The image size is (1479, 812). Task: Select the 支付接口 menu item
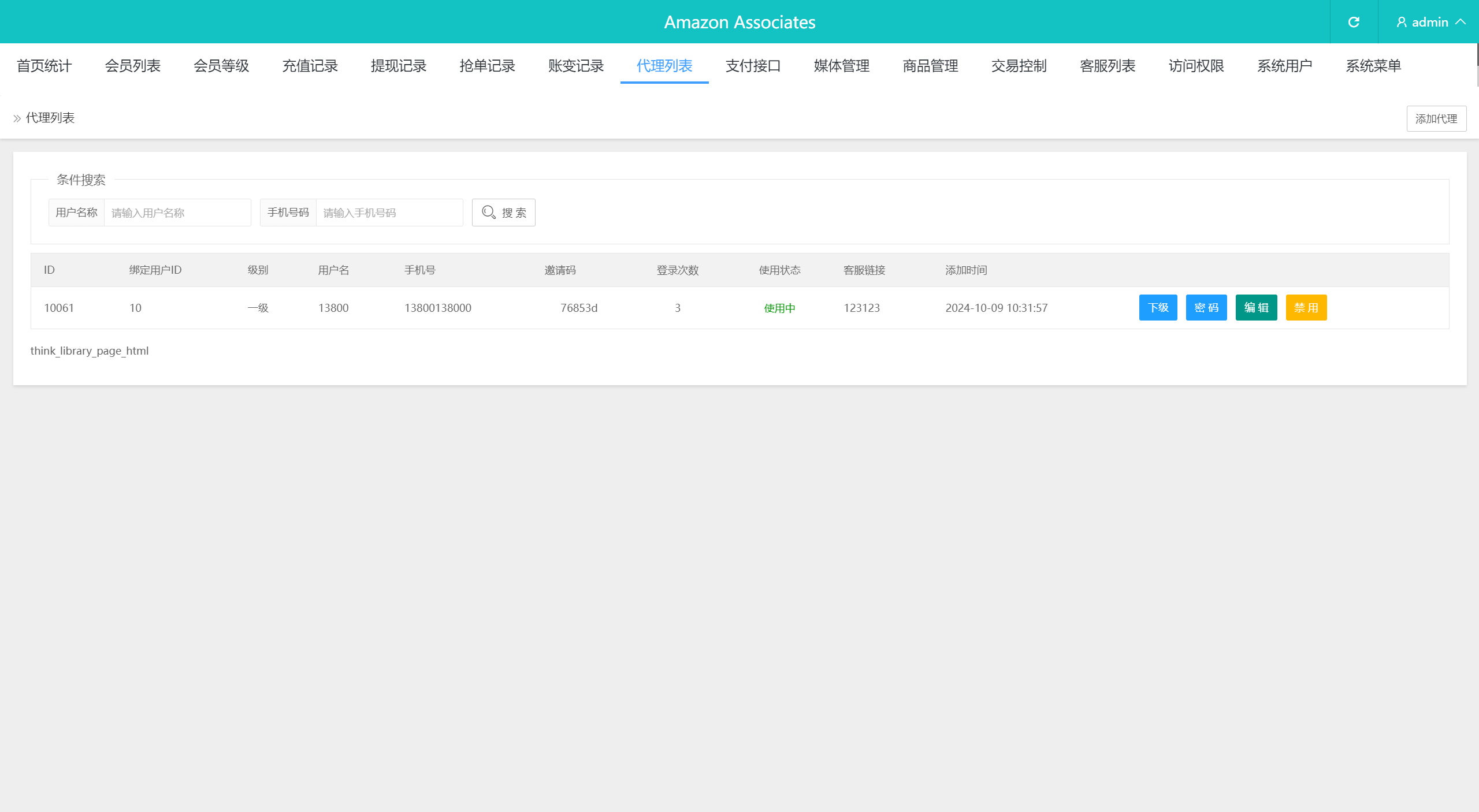(x=753, y=66)
